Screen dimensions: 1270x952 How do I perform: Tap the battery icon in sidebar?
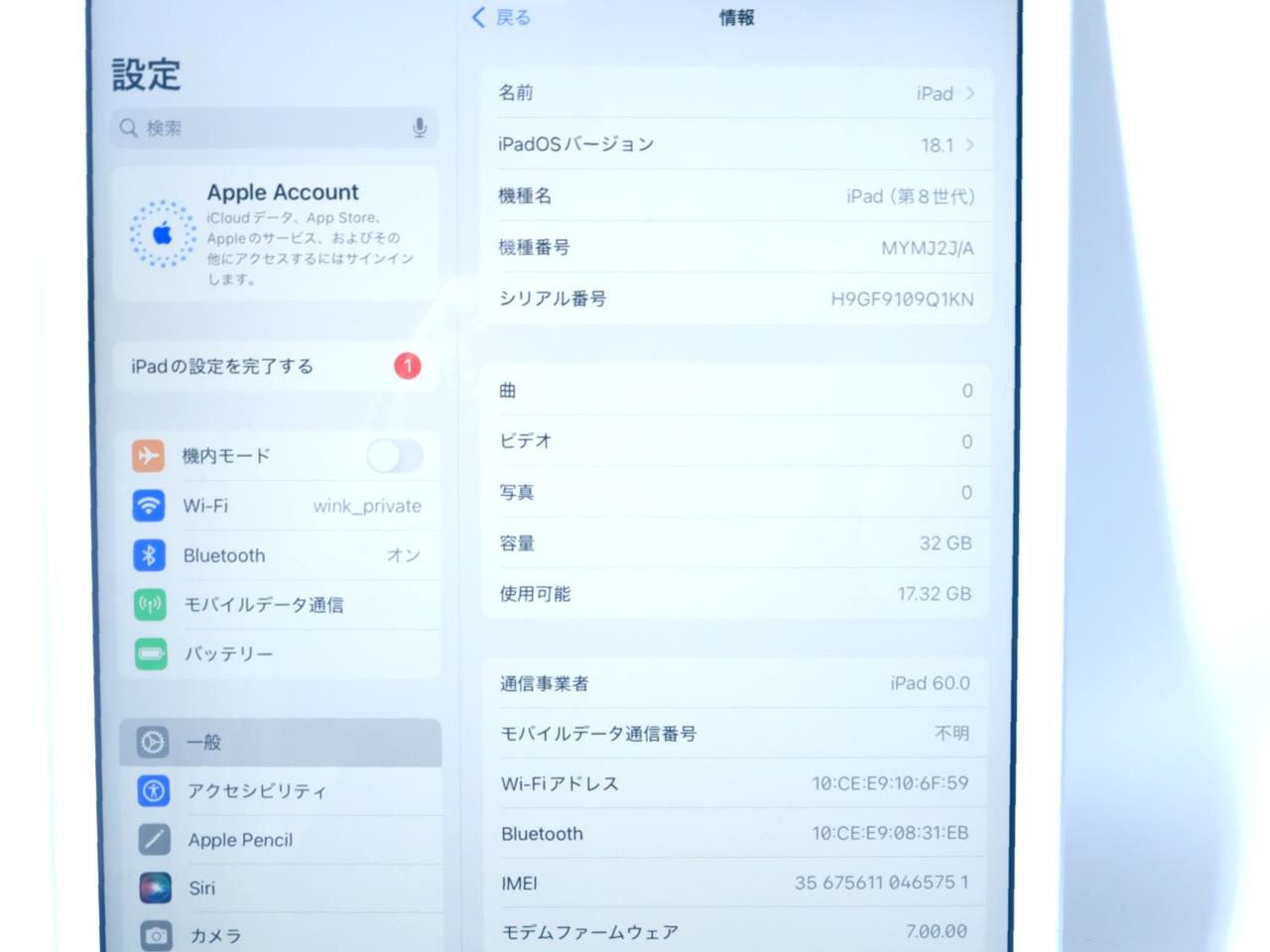[151, 654]
